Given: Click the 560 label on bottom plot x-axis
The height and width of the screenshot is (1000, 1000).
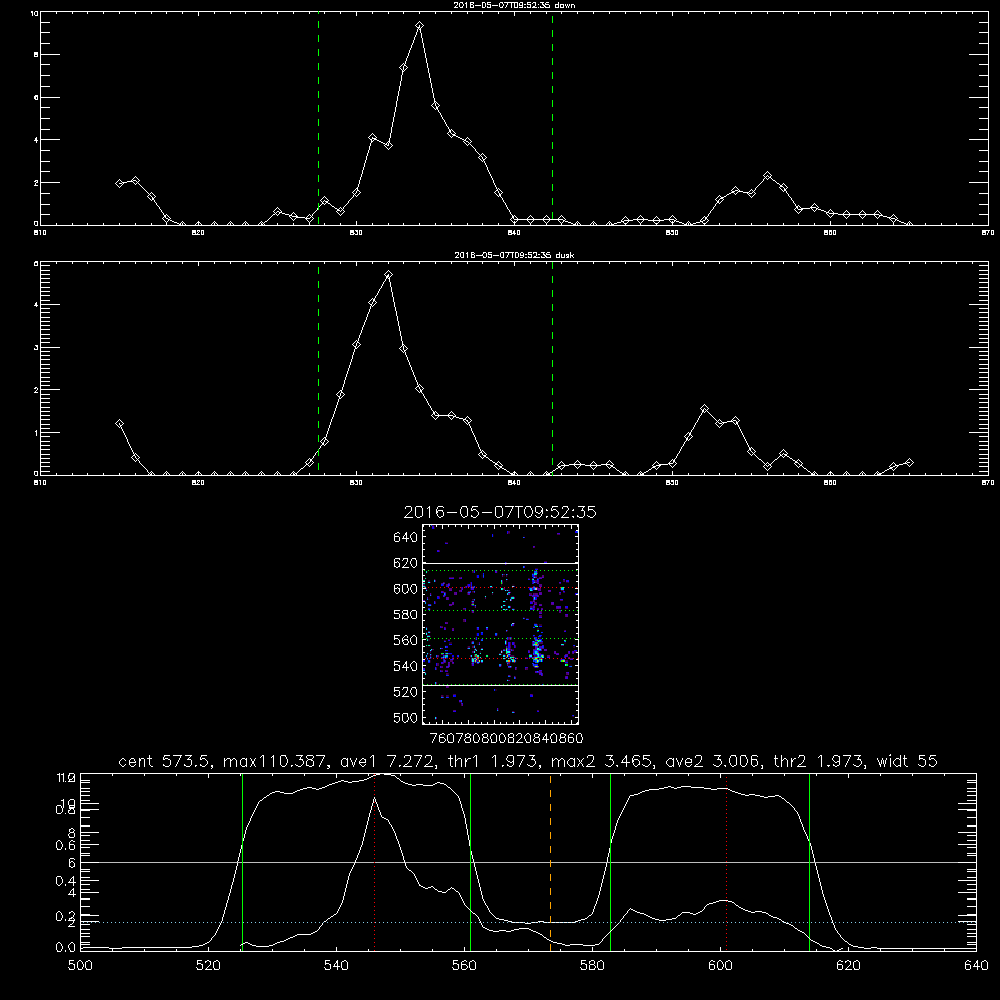Looking at the screenshot, I should click(464, 966).
